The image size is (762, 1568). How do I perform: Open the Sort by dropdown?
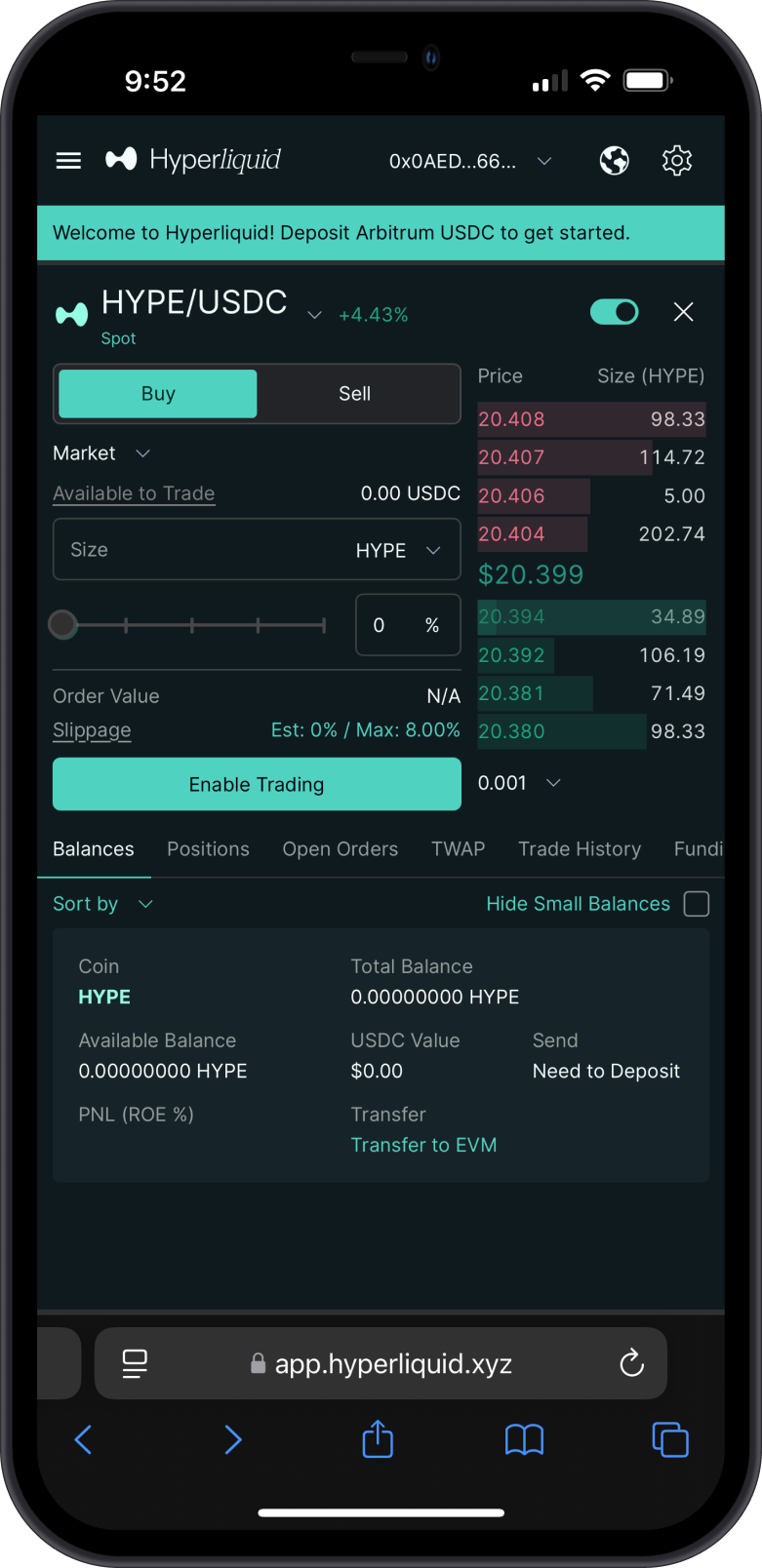pyautogui.click(x=102, y=904)
